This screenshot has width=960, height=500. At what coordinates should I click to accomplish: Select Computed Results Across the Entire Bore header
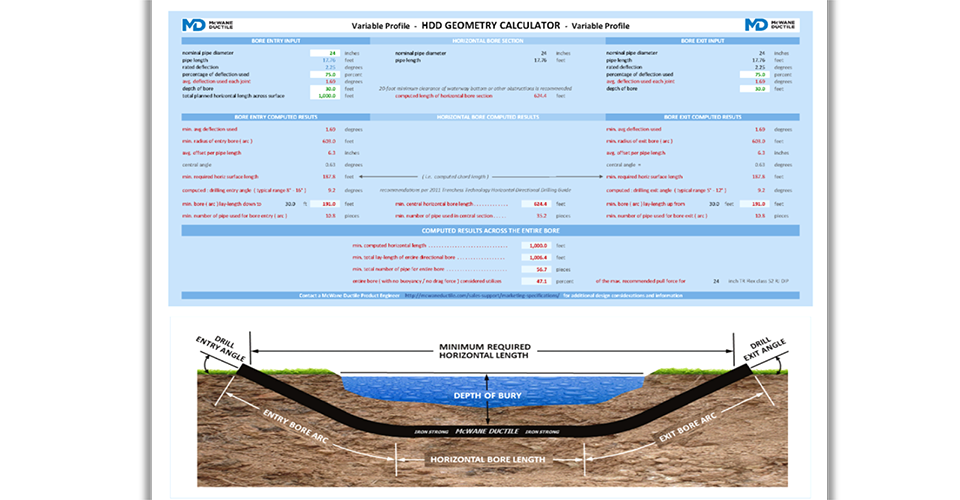tap(487, 231)
